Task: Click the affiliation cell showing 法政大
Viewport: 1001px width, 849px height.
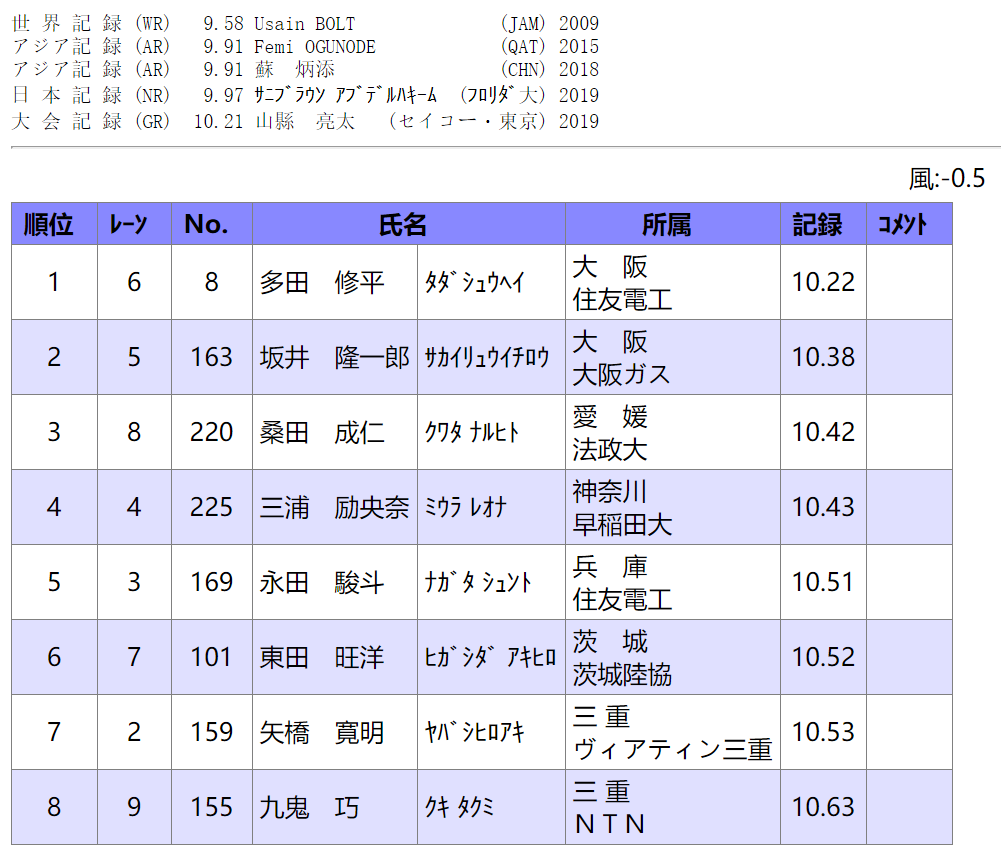Action: tap(610, 449)
